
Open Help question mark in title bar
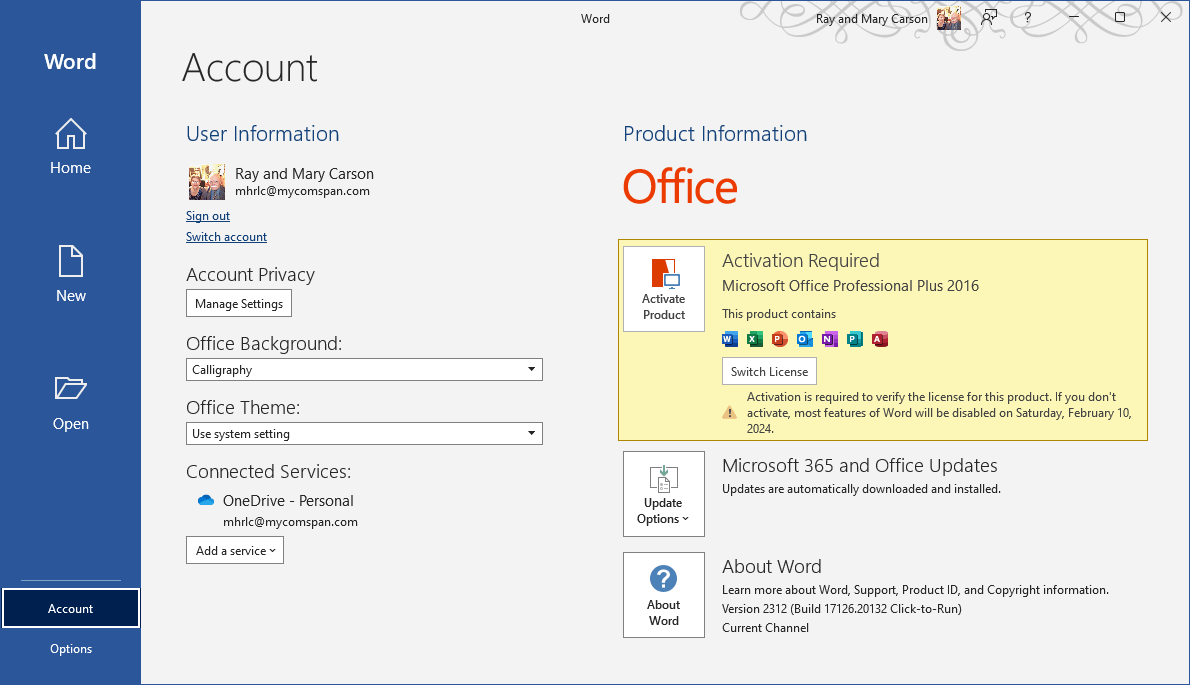coord(1028,17)
